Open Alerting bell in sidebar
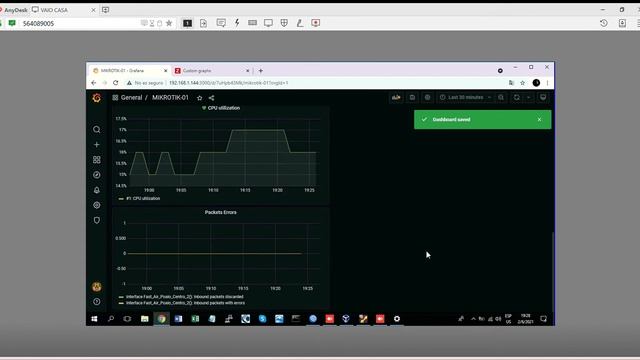Screen dimensions: 640x360 click(97, 190)
